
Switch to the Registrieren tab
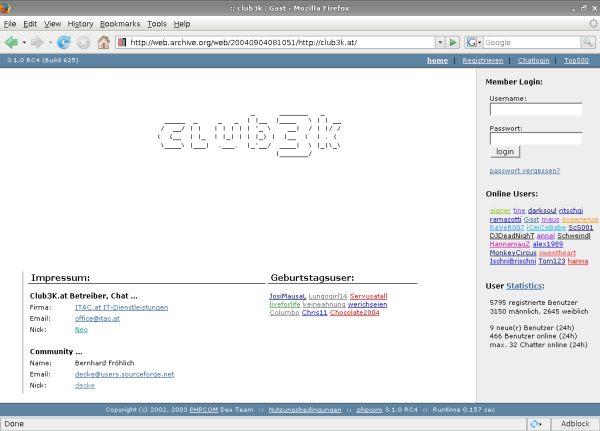pyautogui.click(x=482, y=61)
